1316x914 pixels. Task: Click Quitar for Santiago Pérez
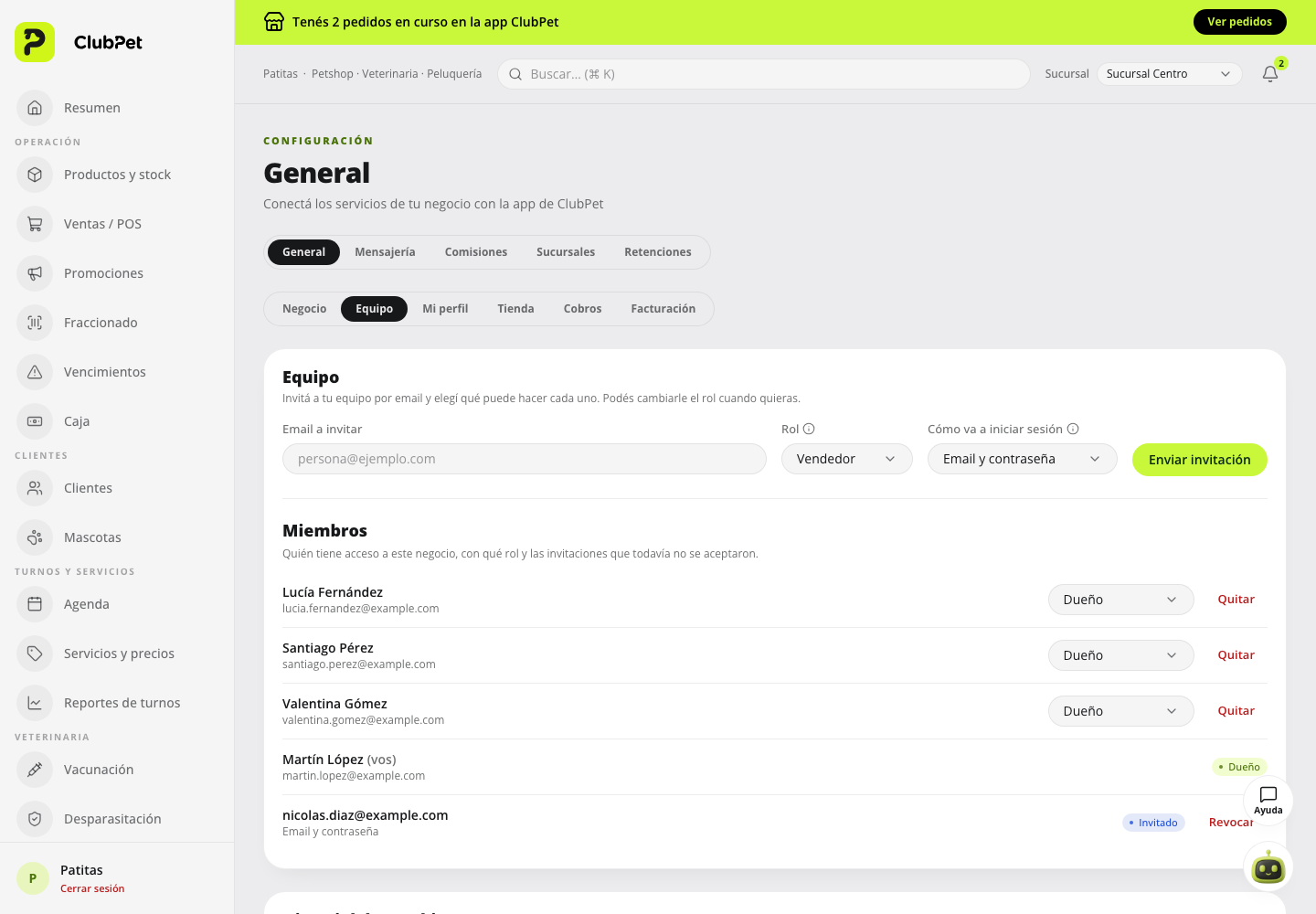pyautogui.click(x=1236, y=655)
